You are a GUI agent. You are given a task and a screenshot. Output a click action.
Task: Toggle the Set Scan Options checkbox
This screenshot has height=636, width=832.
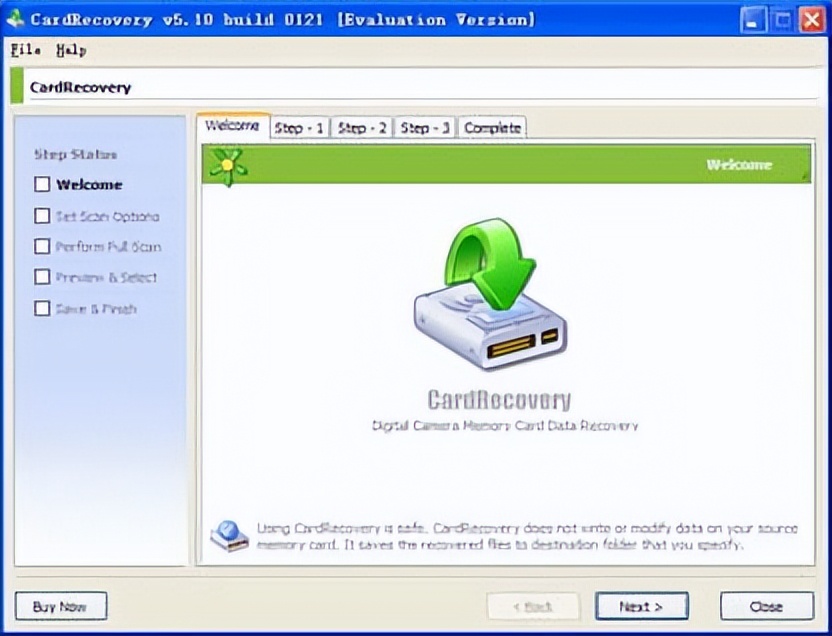[42, 215]
